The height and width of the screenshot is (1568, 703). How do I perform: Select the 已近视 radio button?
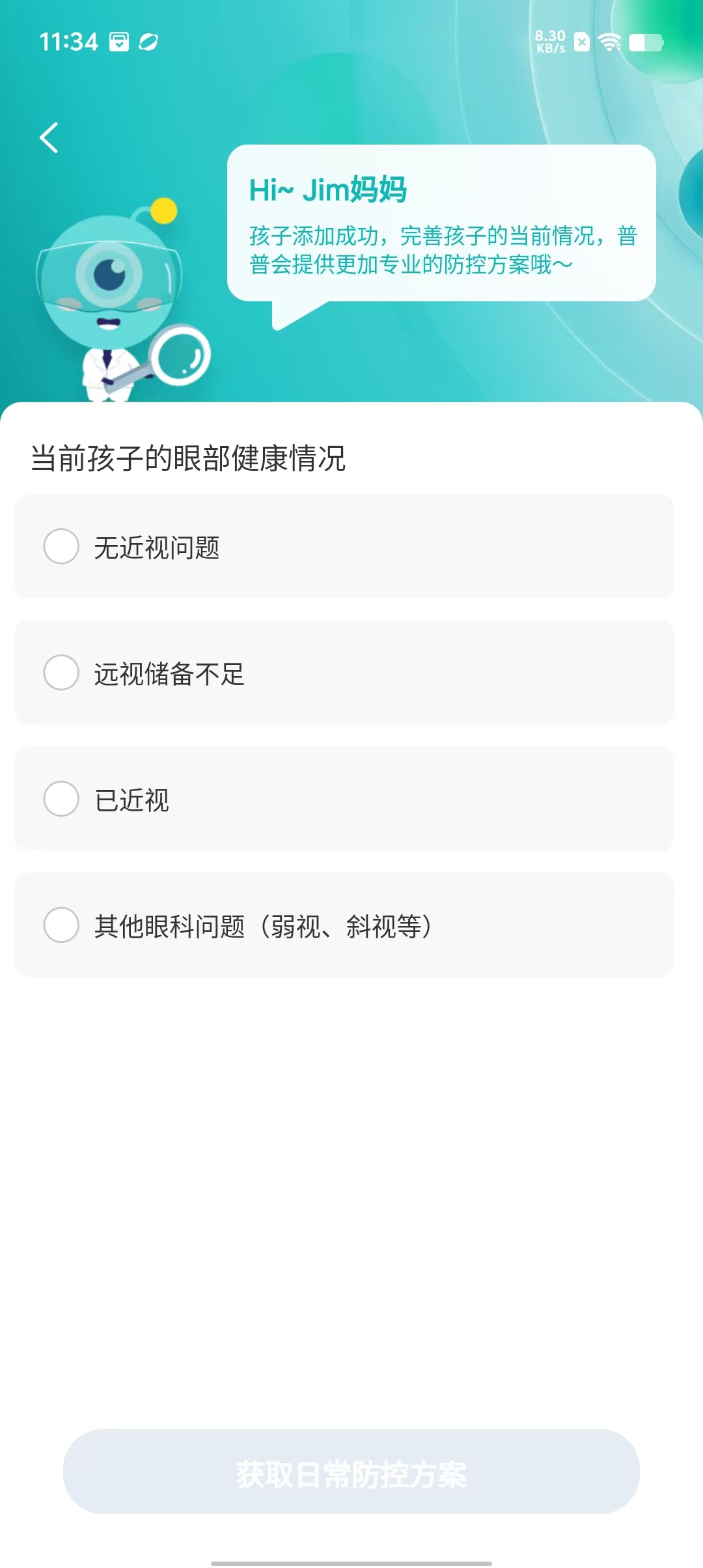click(61, 798)
